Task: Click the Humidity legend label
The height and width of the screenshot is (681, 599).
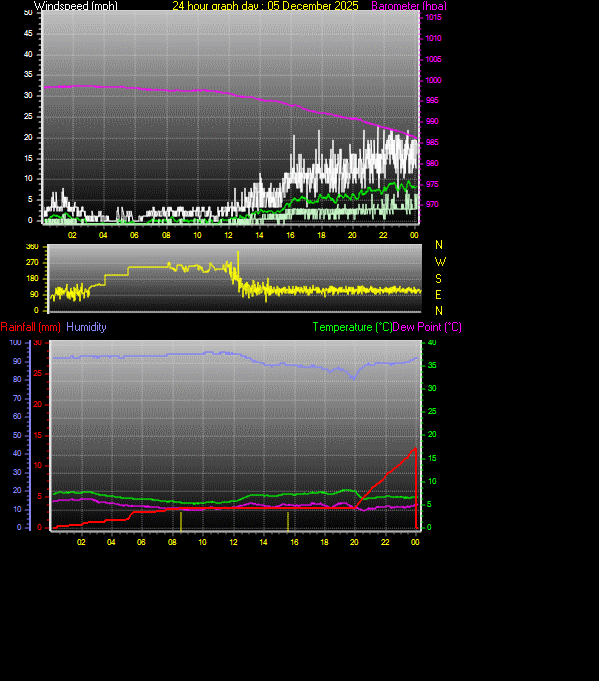Action: pos(86,327)
